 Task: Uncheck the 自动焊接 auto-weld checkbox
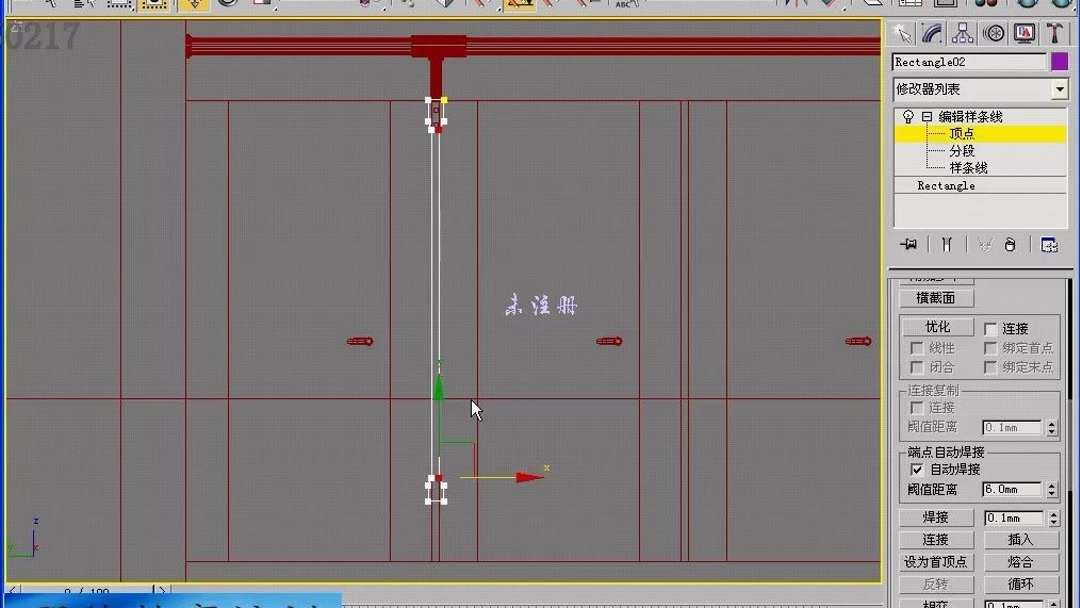pos(917,469)
